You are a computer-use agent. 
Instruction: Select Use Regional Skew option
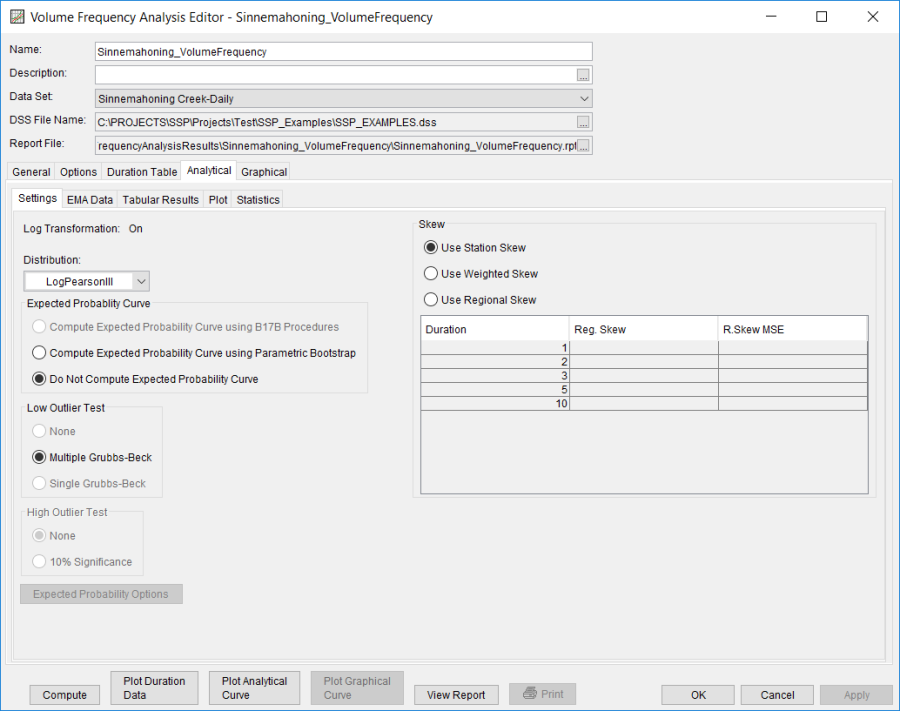tap(431, 300)
